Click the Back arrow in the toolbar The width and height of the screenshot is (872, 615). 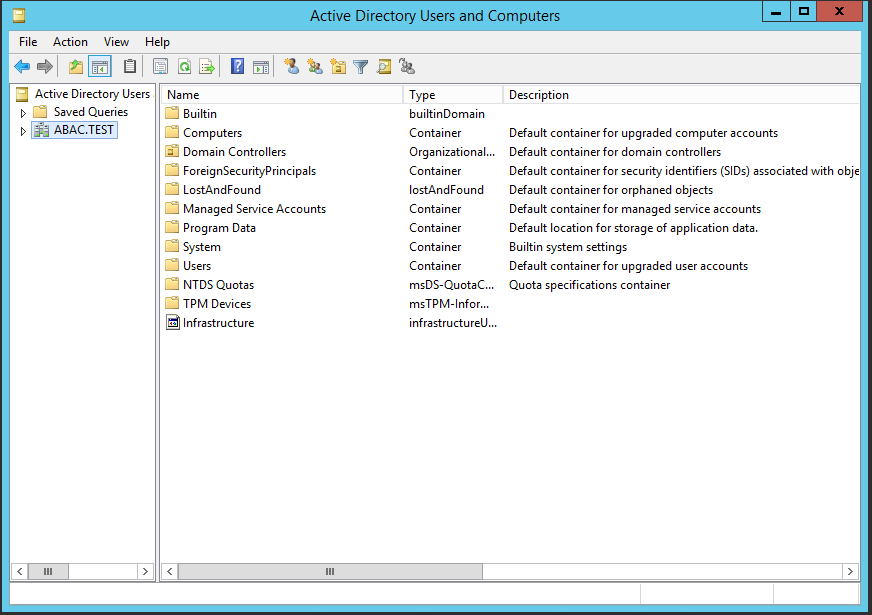click(x=22, y=67)
